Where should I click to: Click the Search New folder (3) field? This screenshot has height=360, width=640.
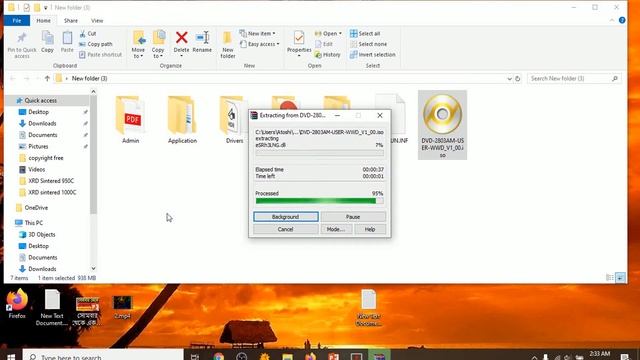[x=574, y=78]
